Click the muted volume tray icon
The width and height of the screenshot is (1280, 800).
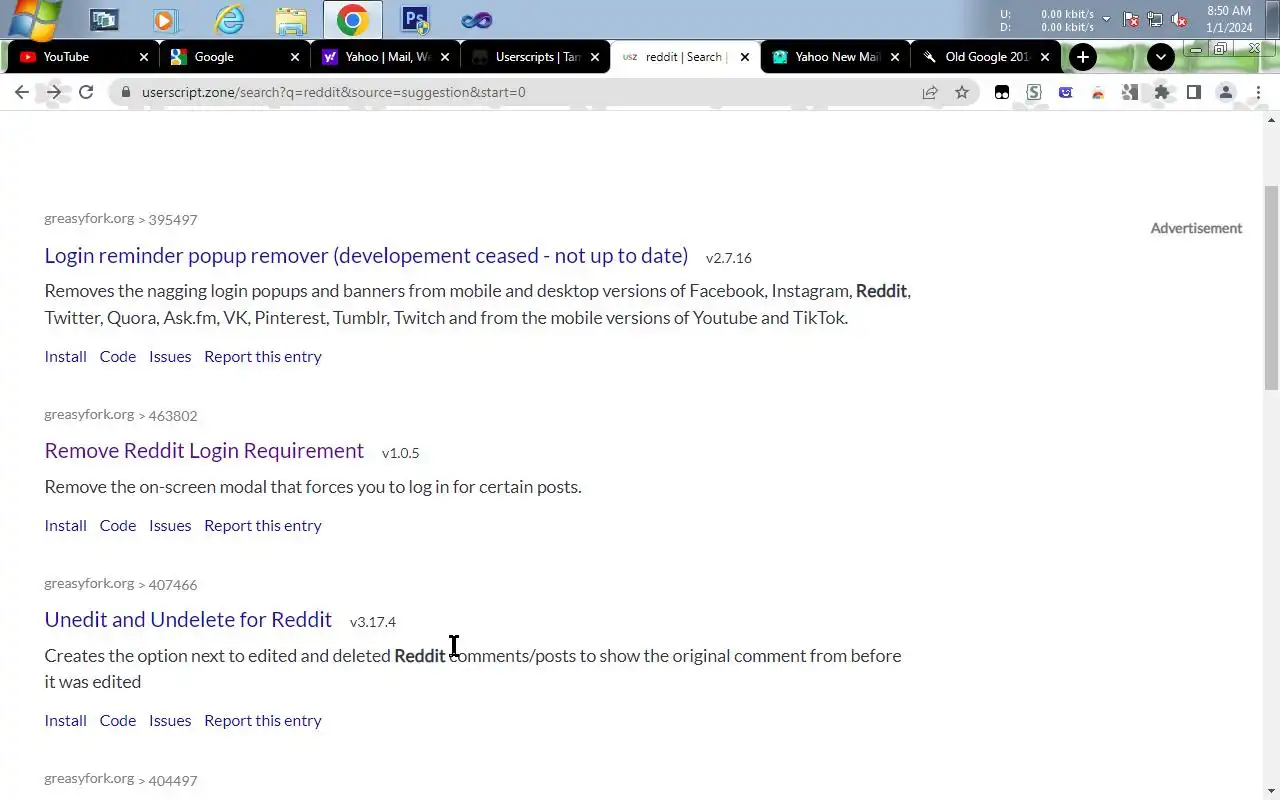point(1179,19)
